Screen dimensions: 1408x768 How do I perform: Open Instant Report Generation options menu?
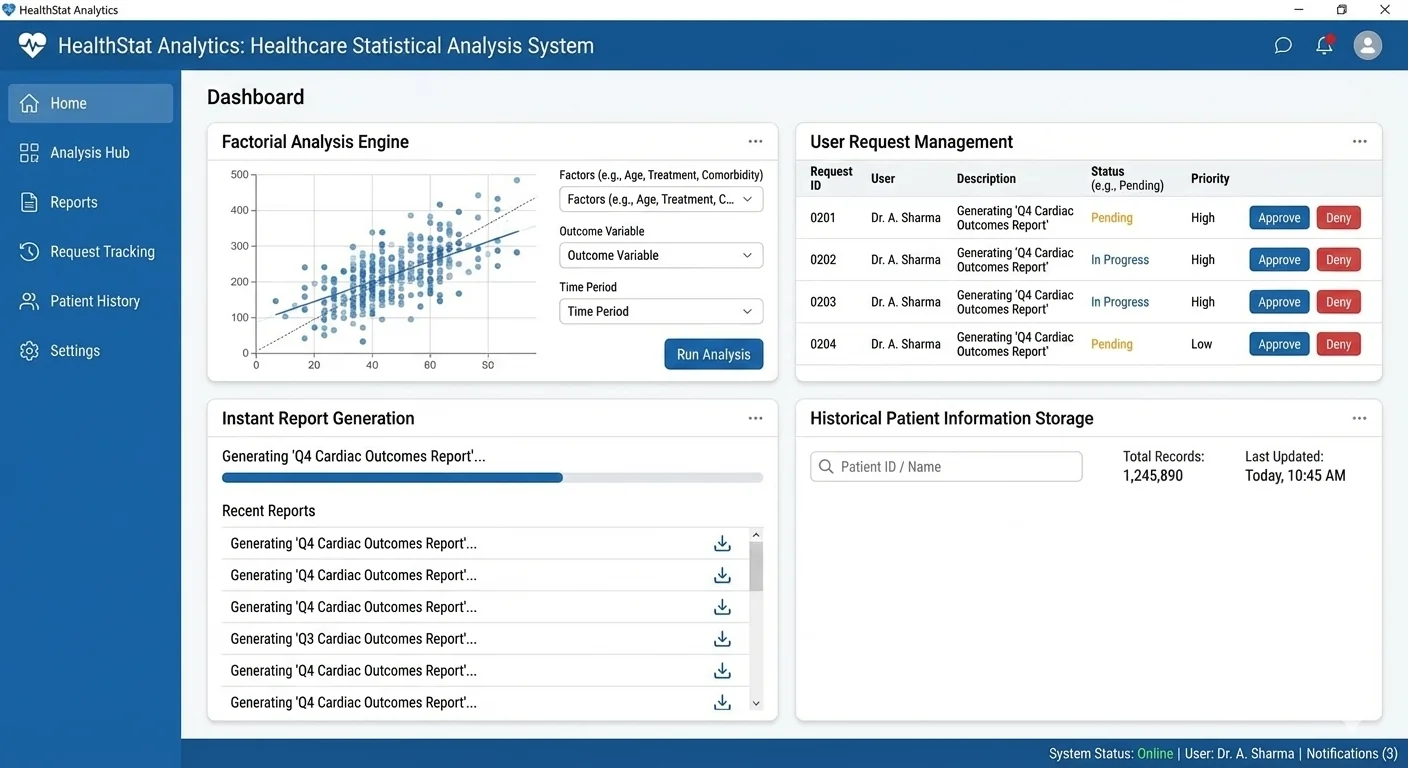click(x=755, y=418)
